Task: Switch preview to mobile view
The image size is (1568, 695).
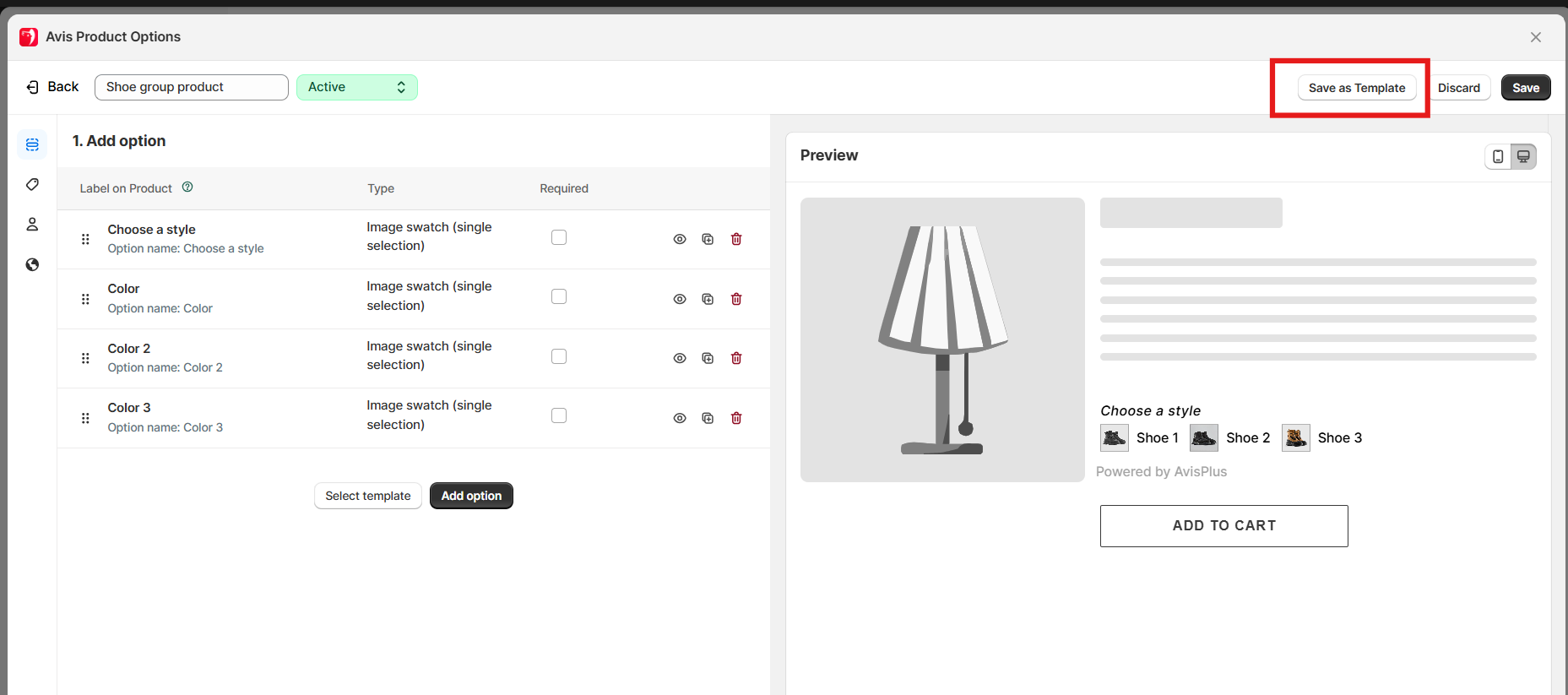Action: (1498, 156)
